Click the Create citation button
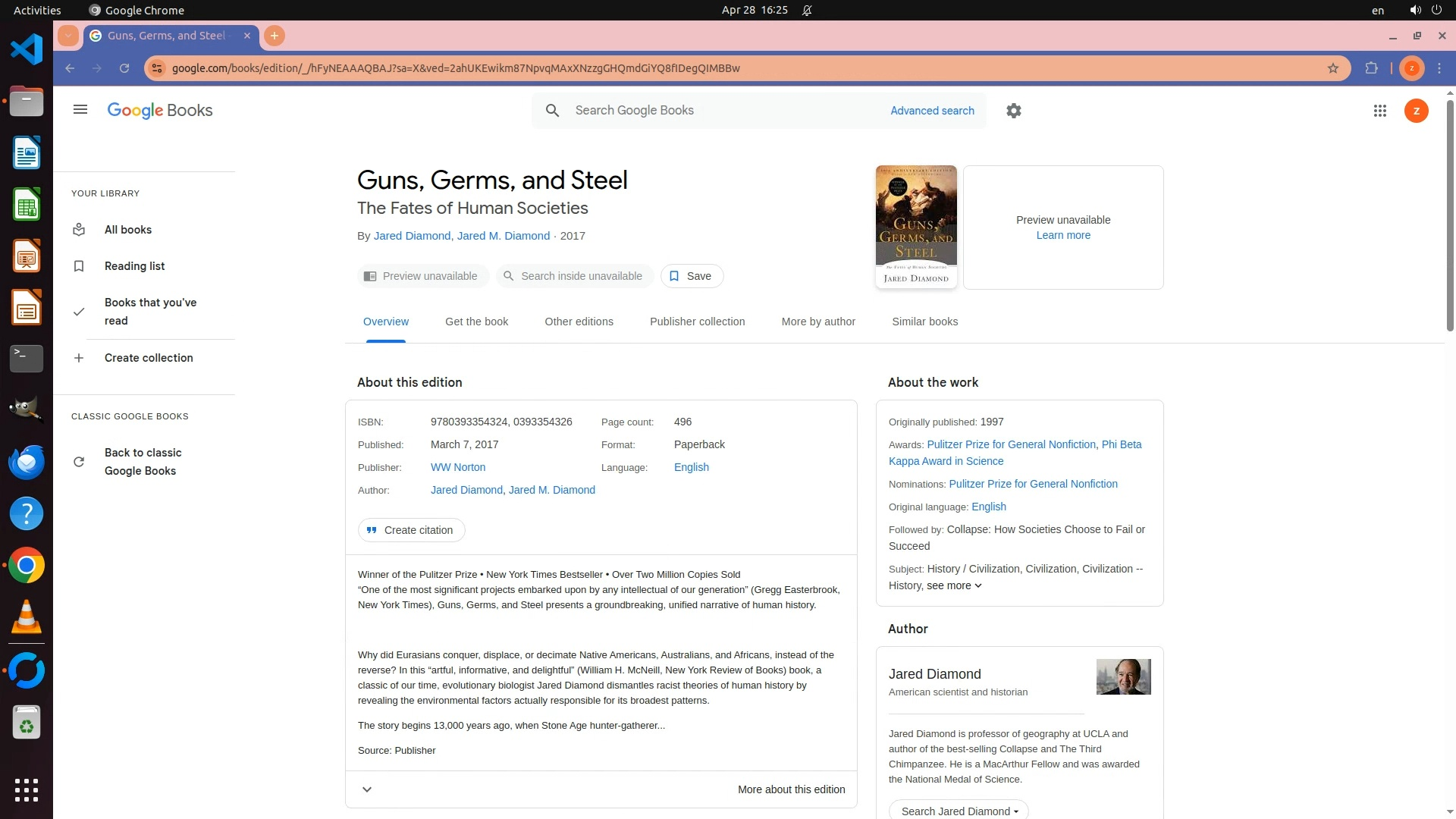Image resolution: width=1456 pixels, height=819 pixels. coord(411,530)
